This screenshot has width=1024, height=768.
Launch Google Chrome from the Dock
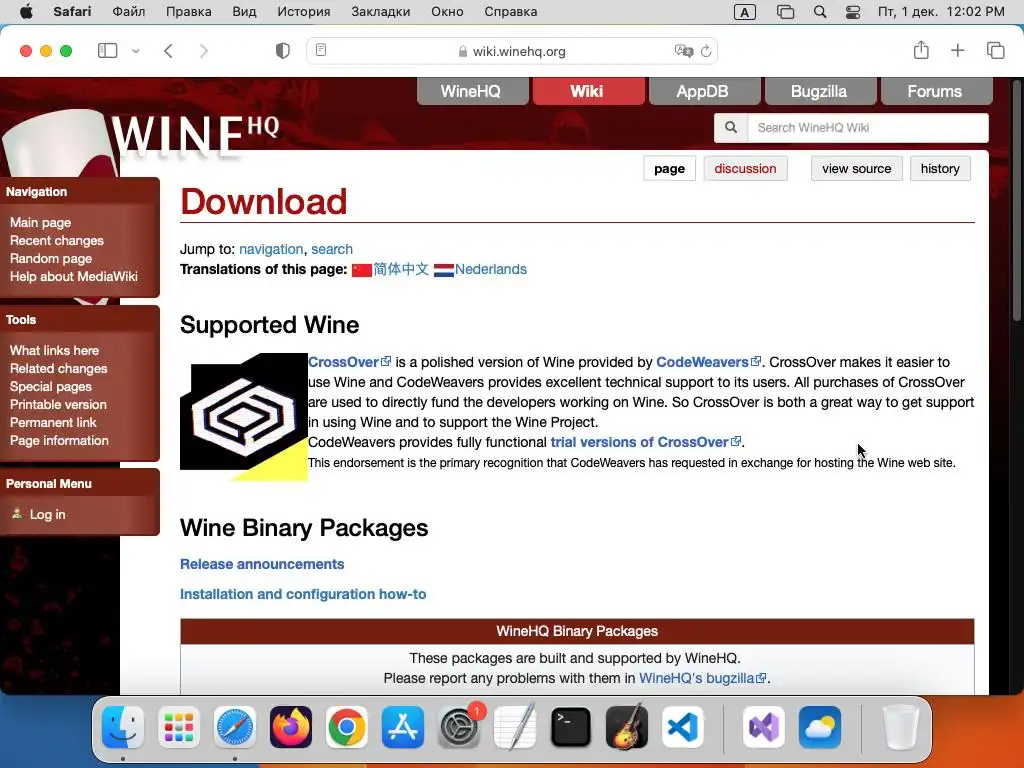click(347, 727)
